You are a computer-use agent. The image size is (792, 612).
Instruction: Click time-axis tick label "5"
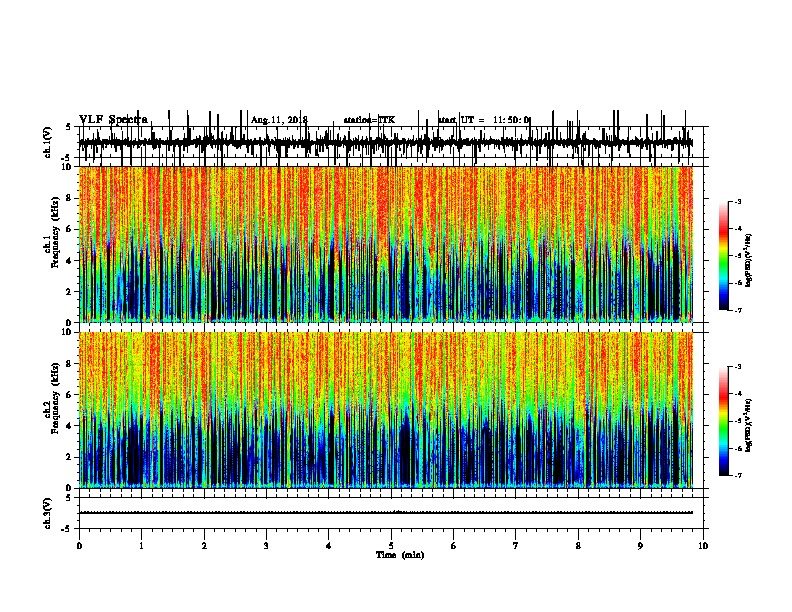tap(391, 546)
